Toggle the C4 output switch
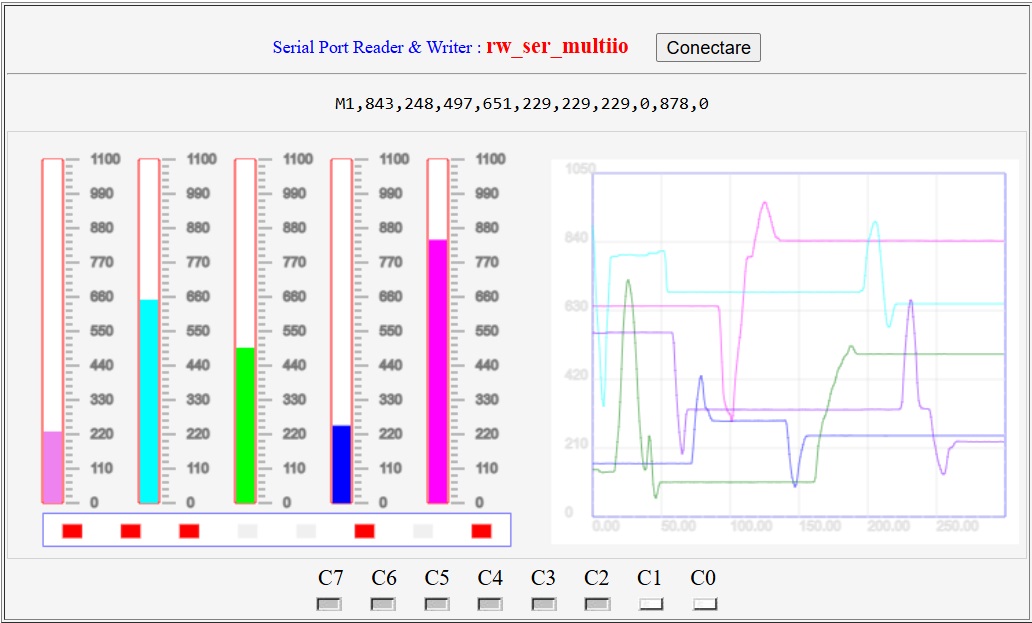 489,604
